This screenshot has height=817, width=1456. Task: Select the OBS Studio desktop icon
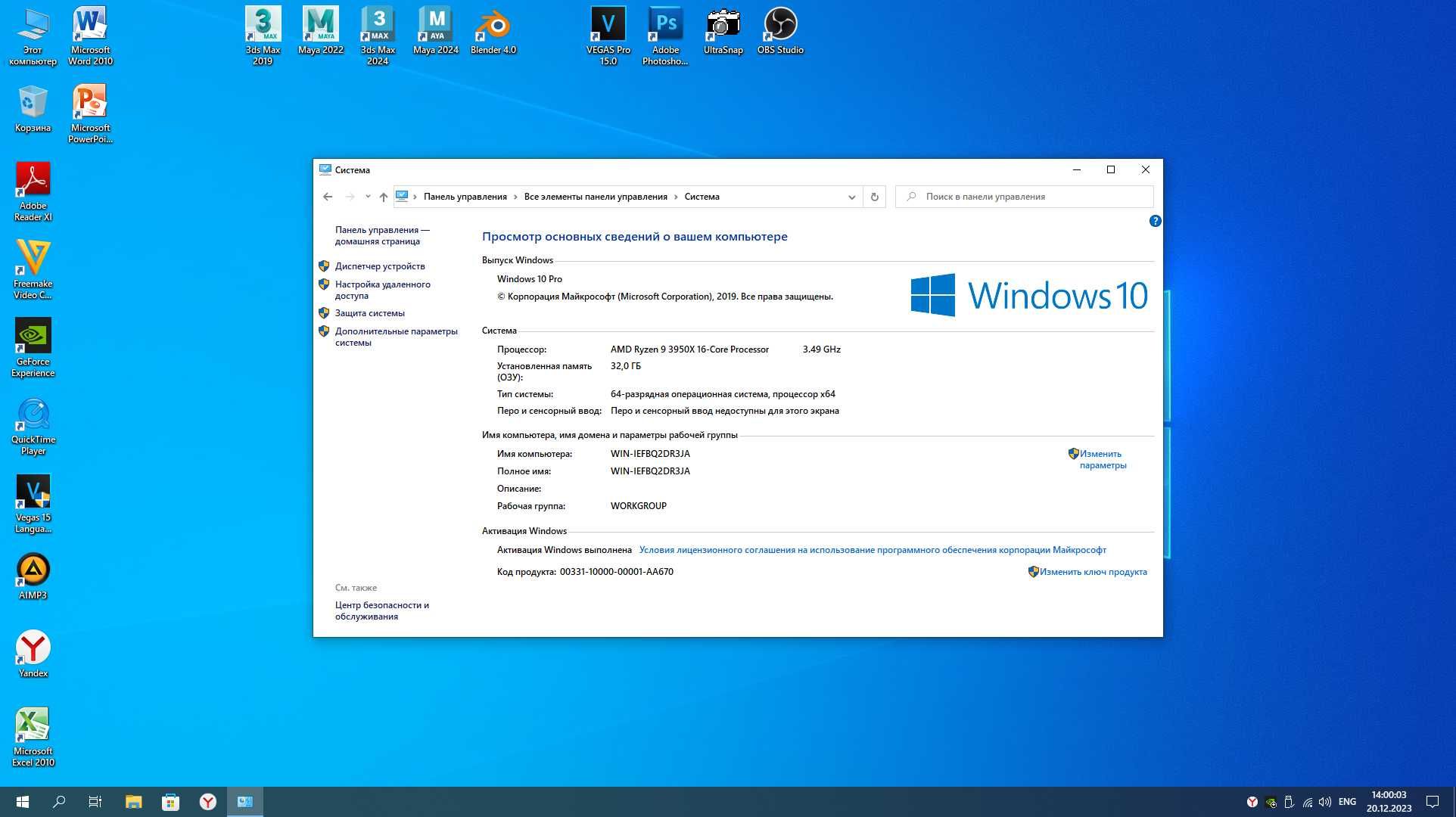[x=780, y=30]
